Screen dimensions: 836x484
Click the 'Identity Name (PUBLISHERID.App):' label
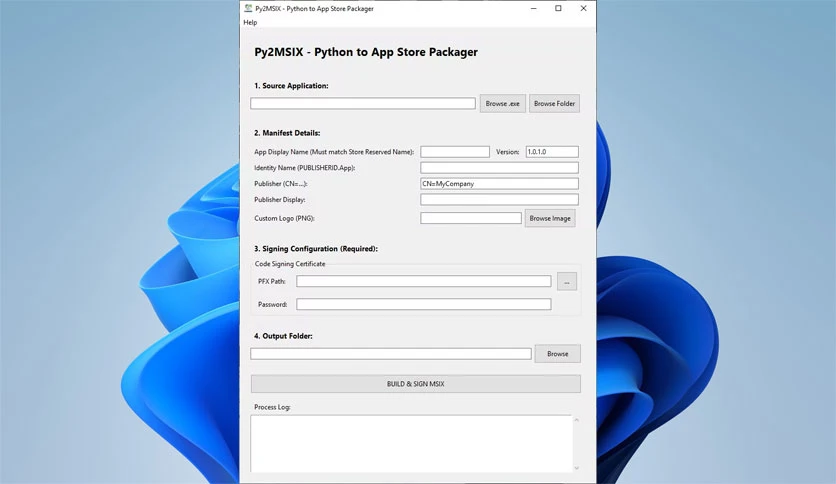[304, 168]
